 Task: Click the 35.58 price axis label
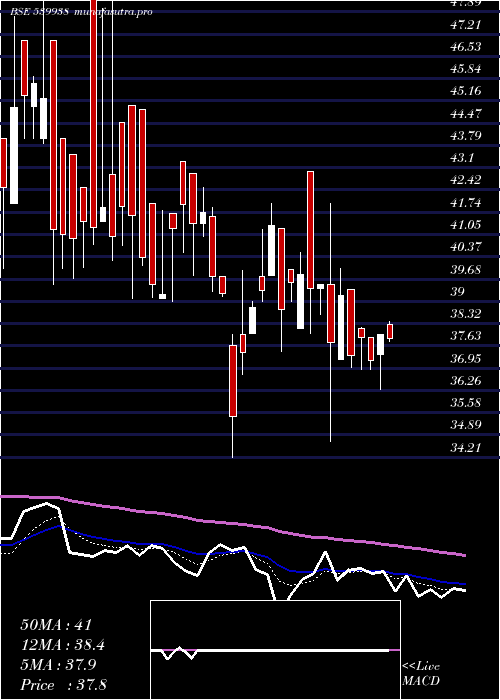466,403
